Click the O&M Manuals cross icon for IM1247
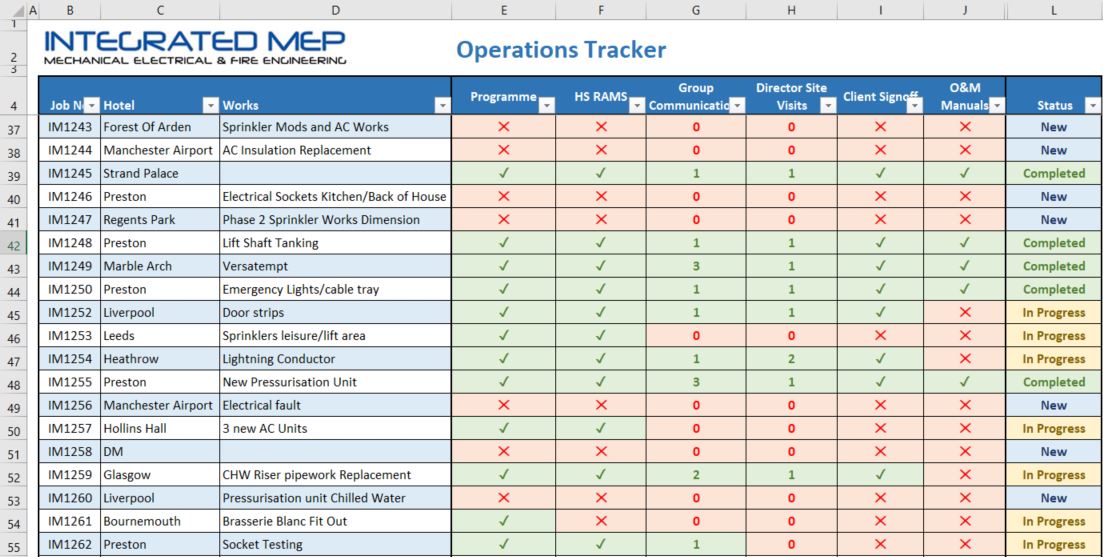1103x557 pixels. click(965, 220)
